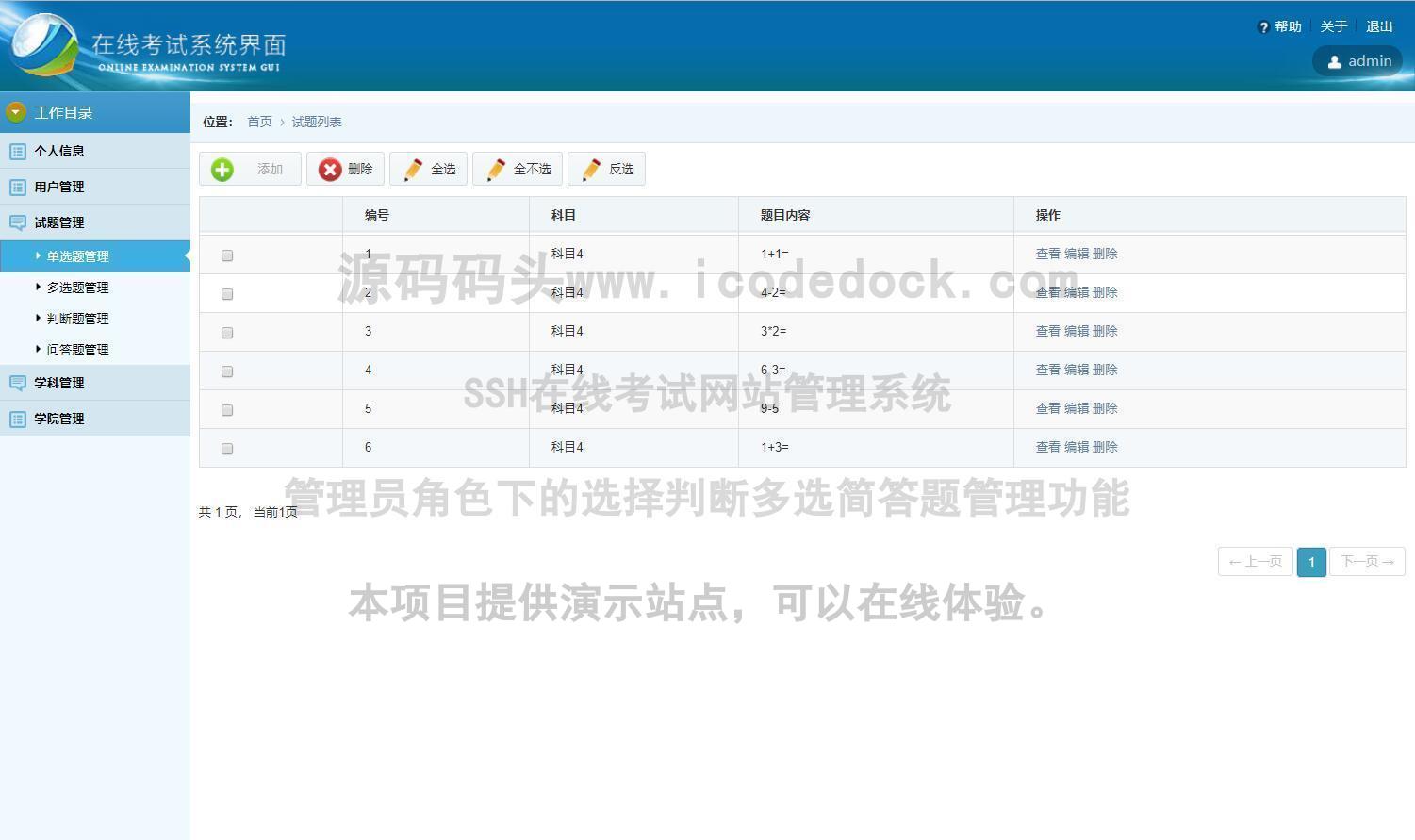View the 1+3= question
The width and height of the screenshot is (1415, 840).
click(1048, 448)
